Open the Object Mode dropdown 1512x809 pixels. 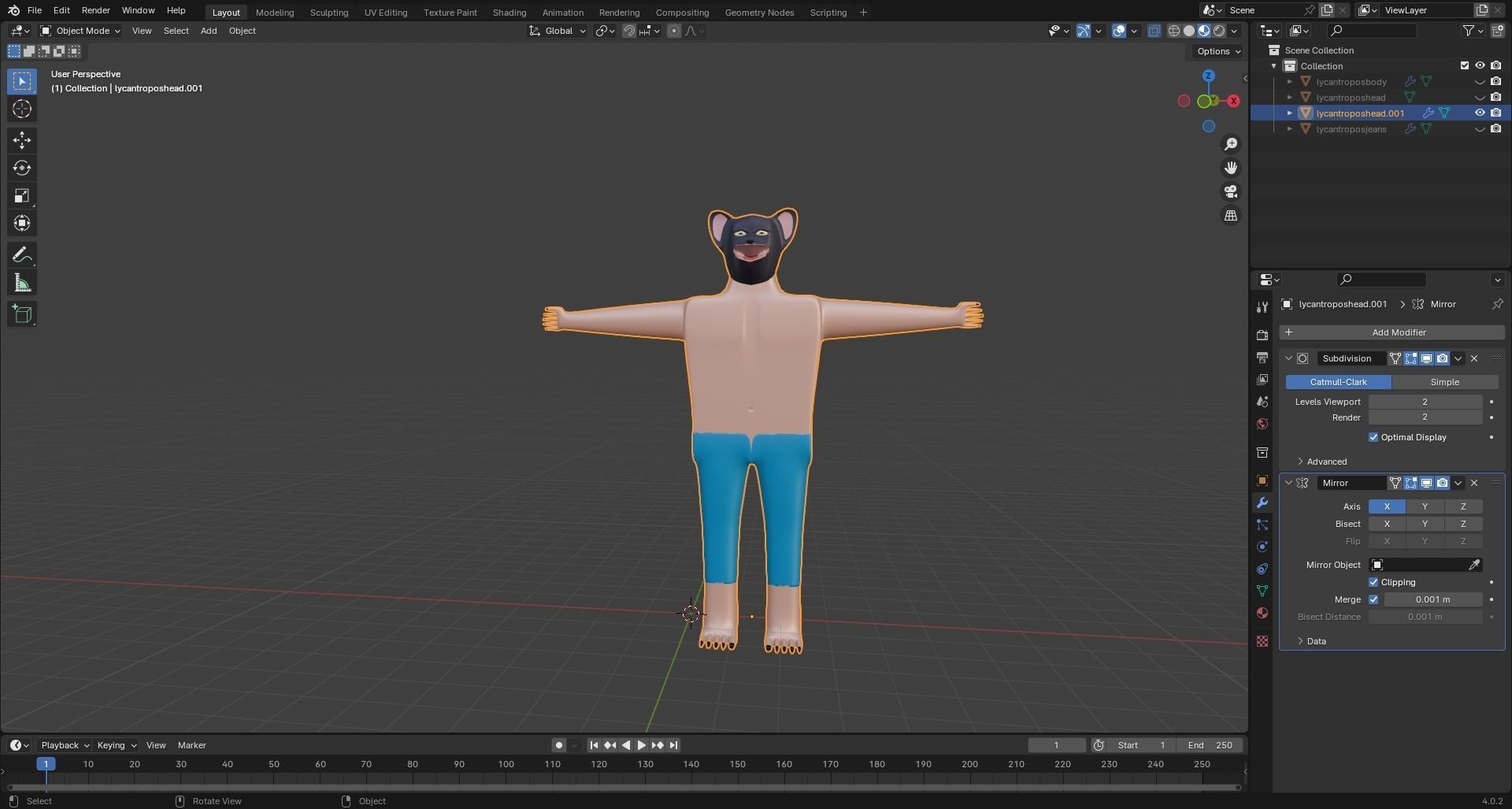tap(80, 31)
